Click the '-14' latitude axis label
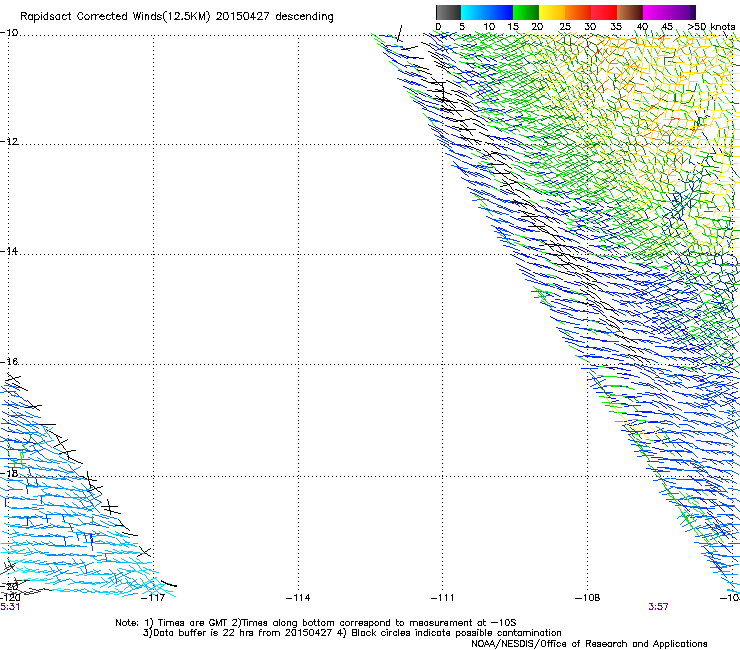740x650 pixels. click(9, 251)
